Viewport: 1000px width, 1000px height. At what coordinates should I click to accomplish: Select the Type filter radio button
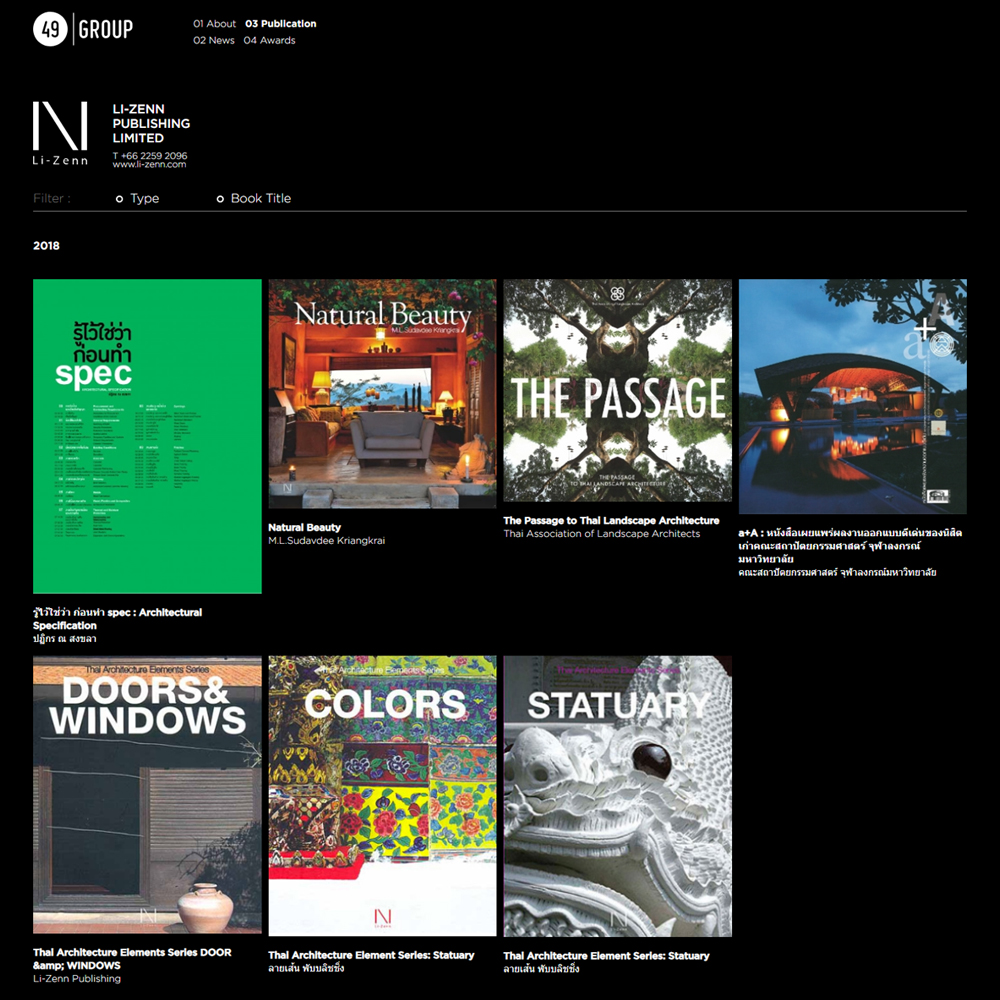point(120,199)
